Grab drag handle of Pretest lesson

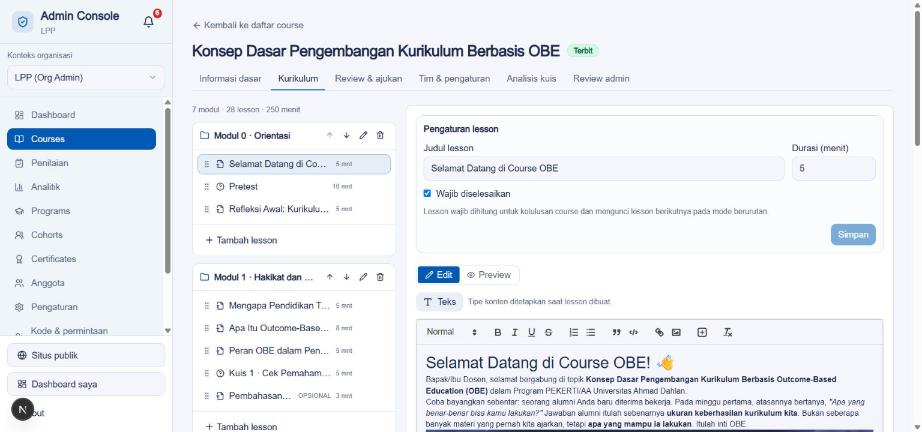[206, 186]
